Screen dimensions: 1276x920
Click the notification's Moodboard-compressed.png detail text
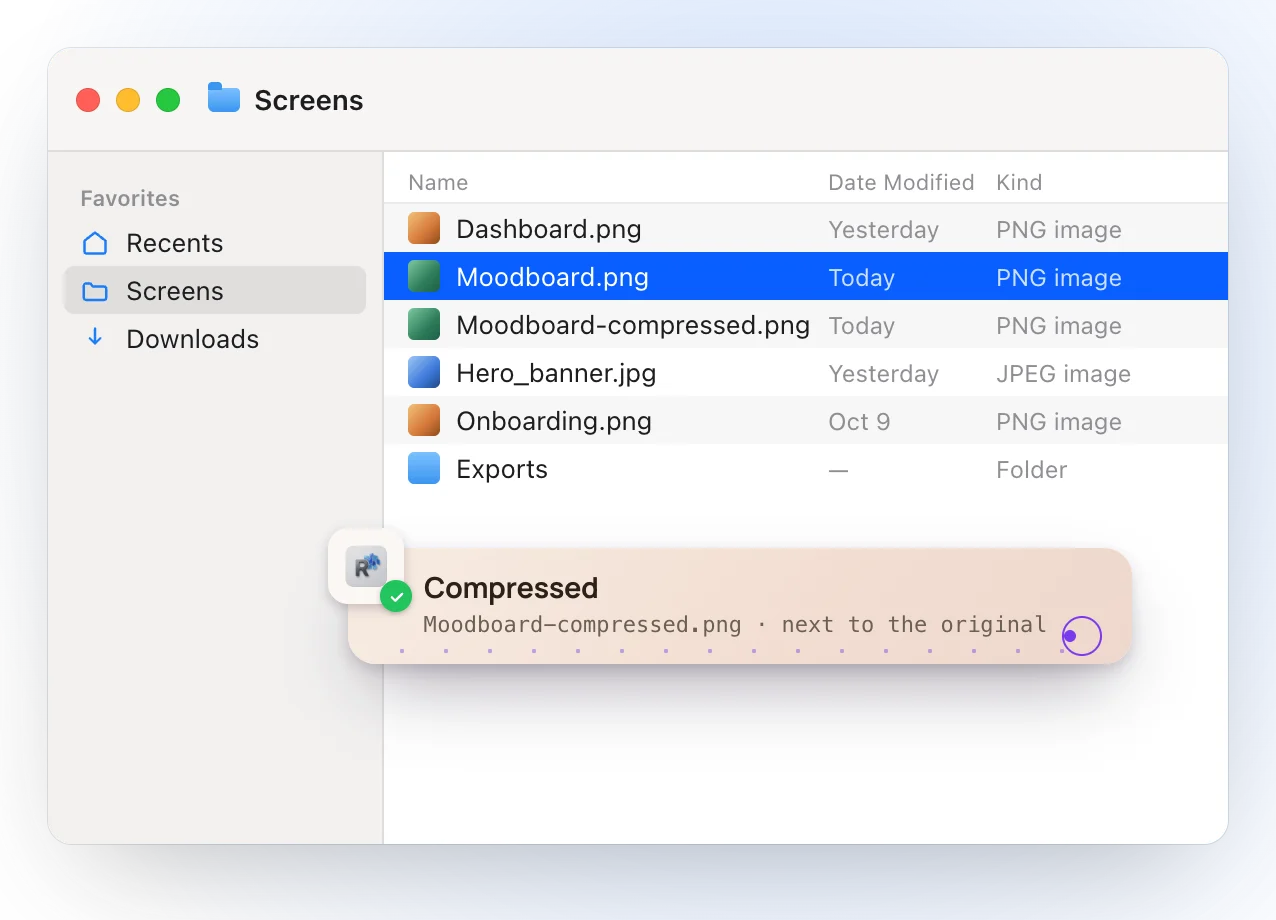coord(582,625)
